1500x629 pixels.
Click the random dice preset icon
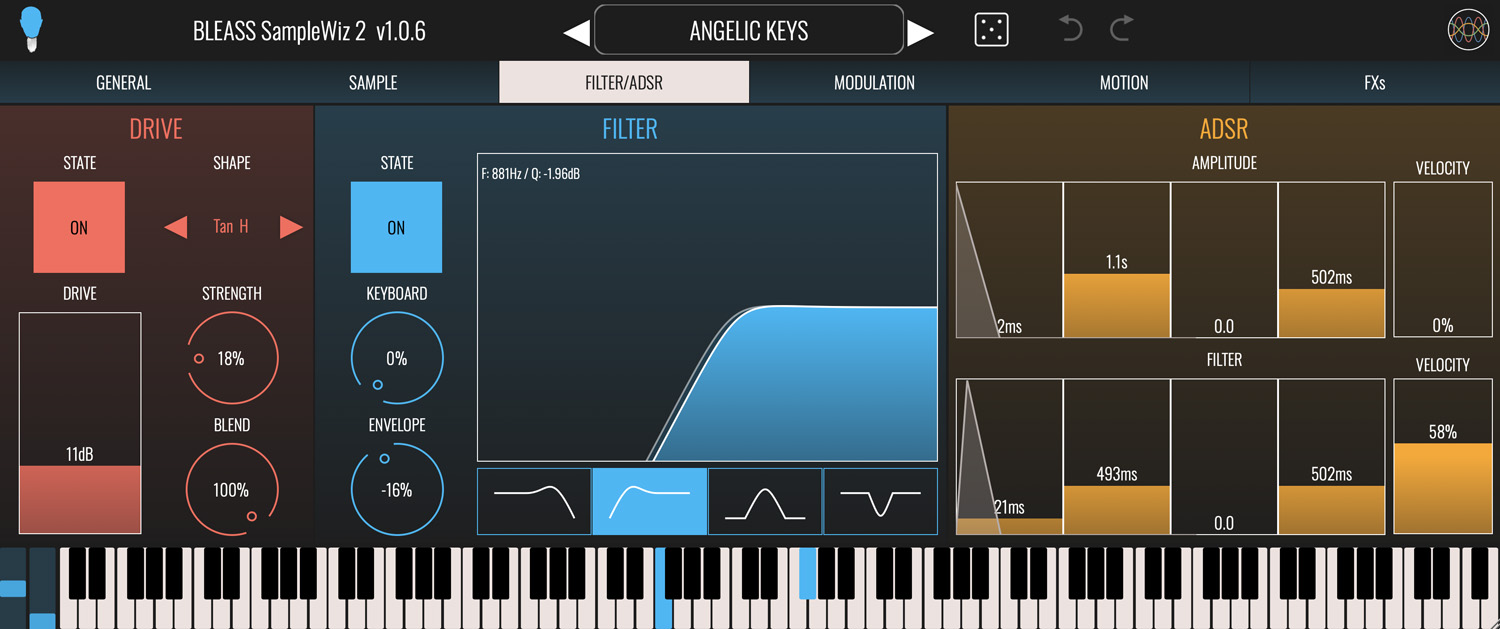coord(991,30)
